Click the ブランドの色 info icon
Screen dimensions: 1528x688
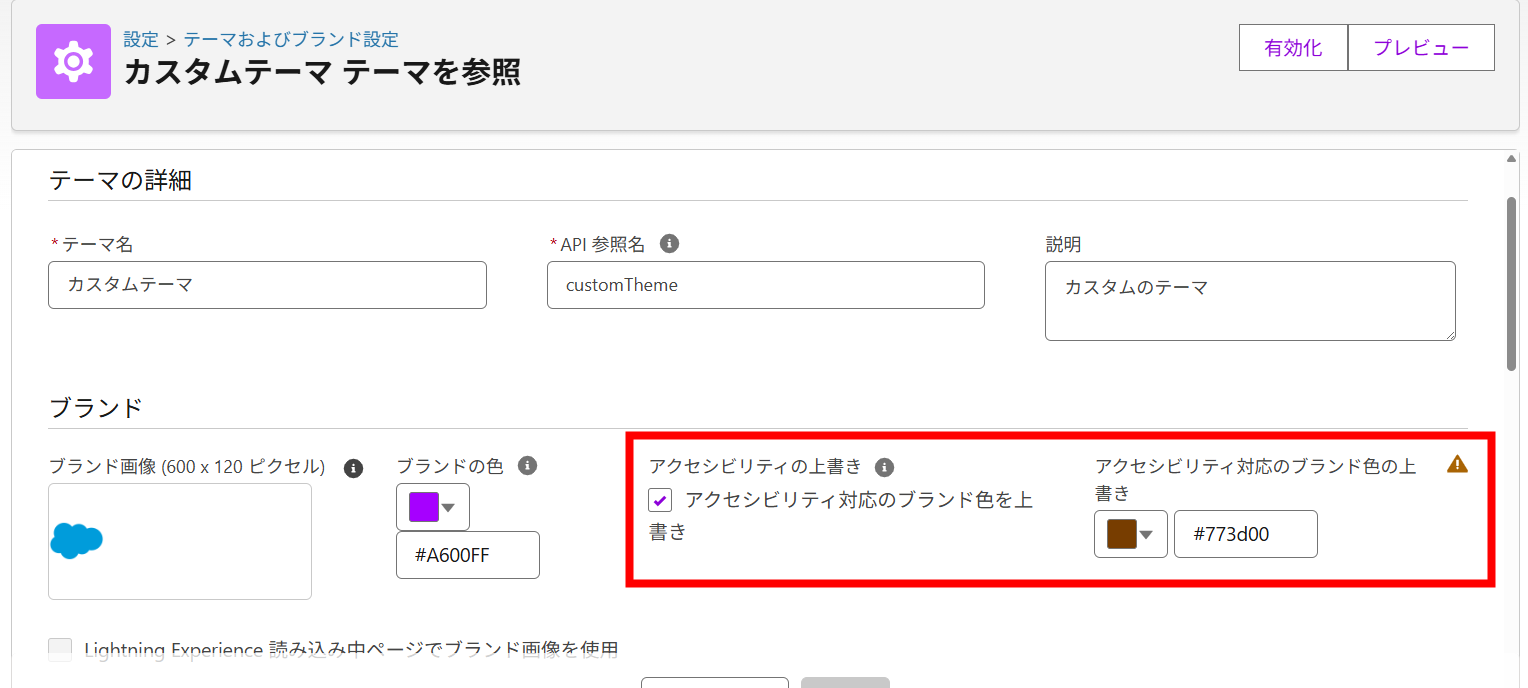point(529,466)
